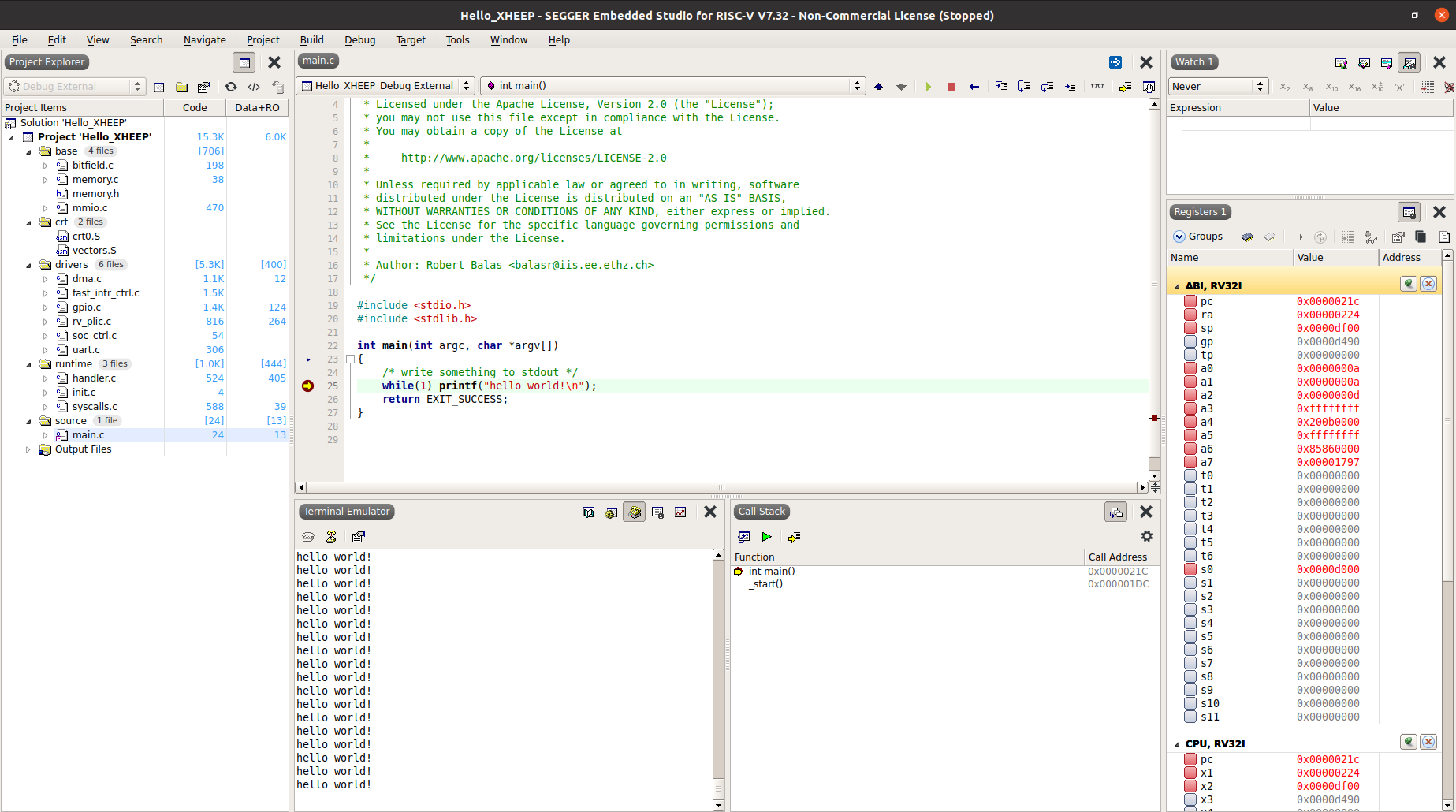Screen dimensions: 1456x812
Task: Click the glasses quick-watch icon
Action: click(x=1097, y=86)
